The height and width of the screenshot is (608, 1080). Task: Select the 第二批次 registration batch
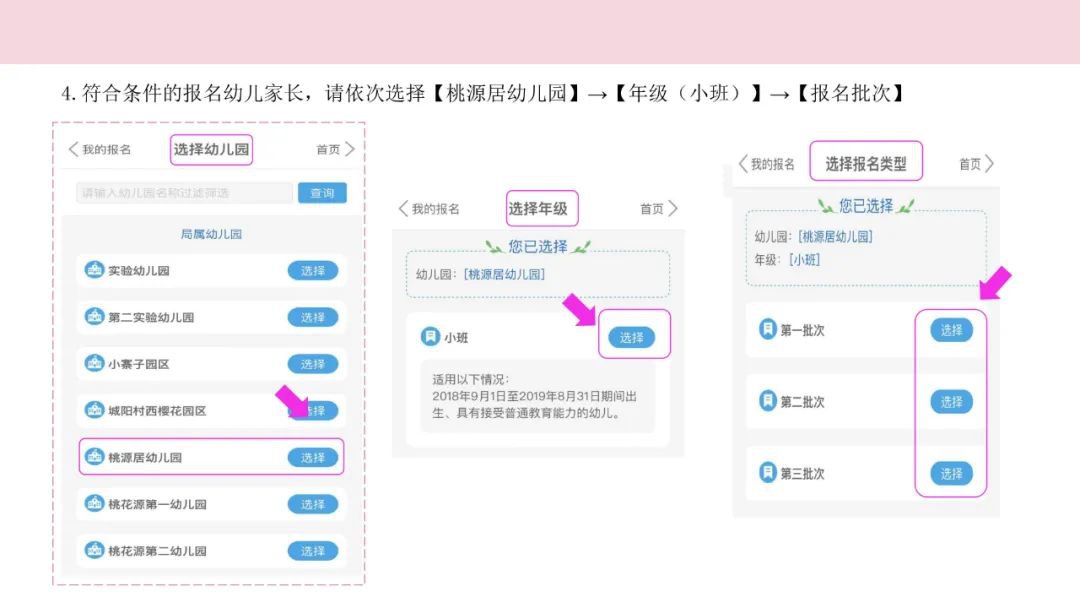951,402
